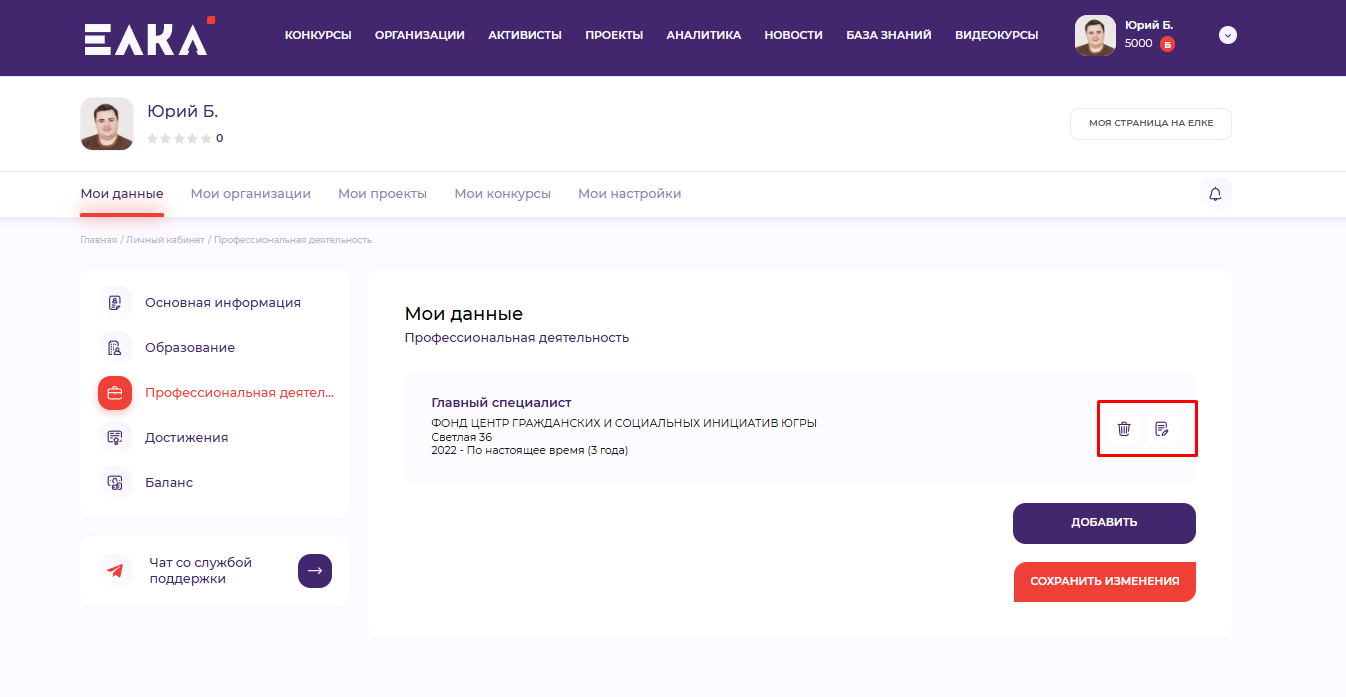Edit the Главный специалист job entry

point(1161,429)
